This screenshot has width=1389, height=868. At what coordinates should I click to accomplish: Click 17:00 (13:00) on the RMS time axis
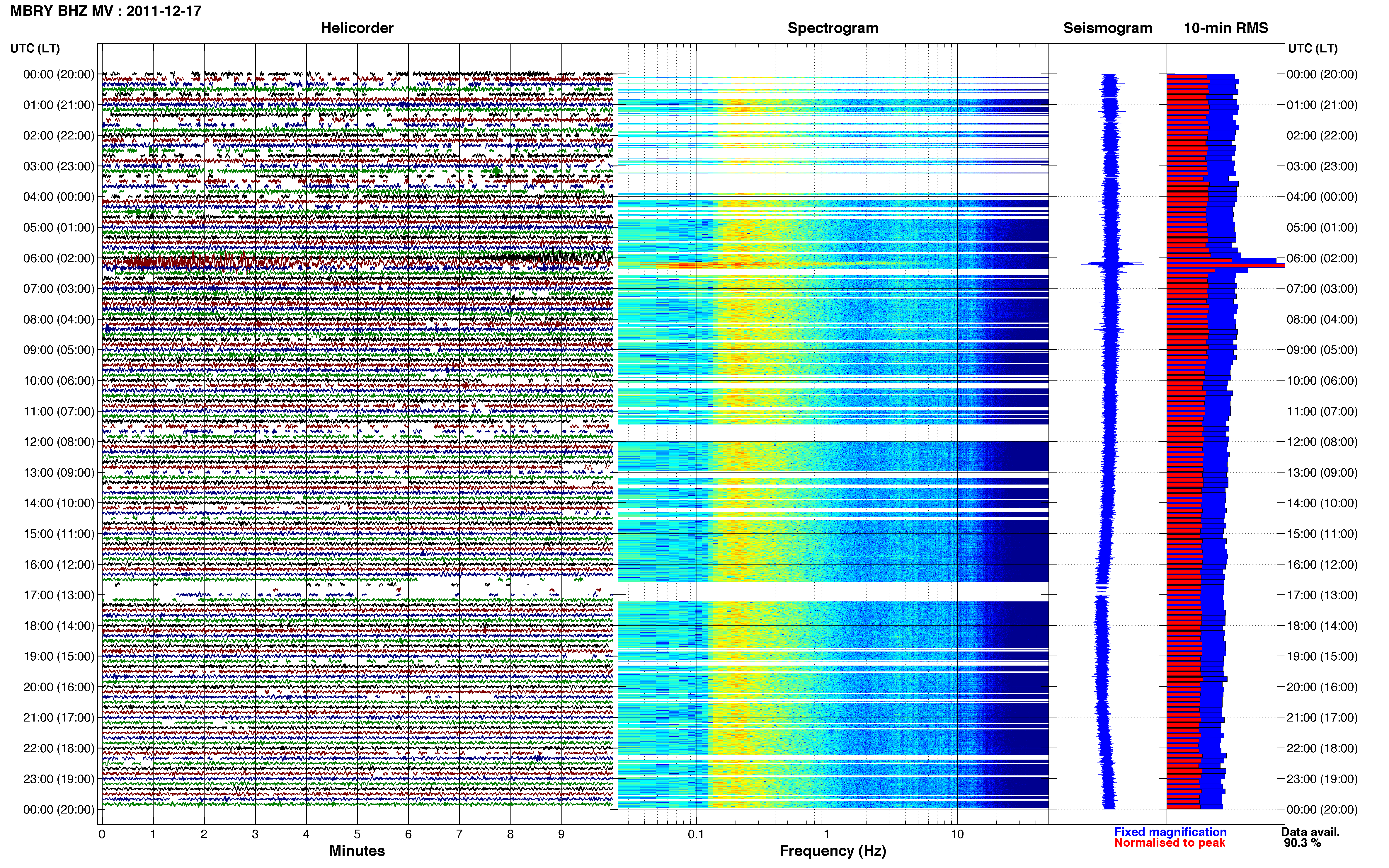point(1322,595)
